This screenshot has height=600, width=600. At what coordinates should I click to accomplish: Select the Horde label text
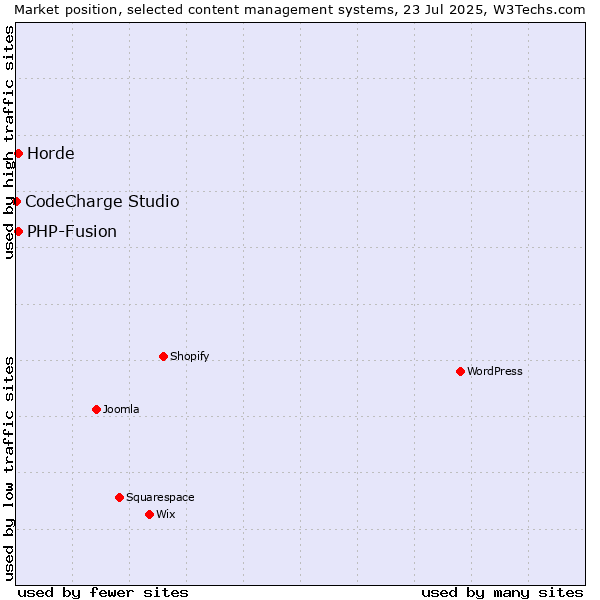pos(51,153)
